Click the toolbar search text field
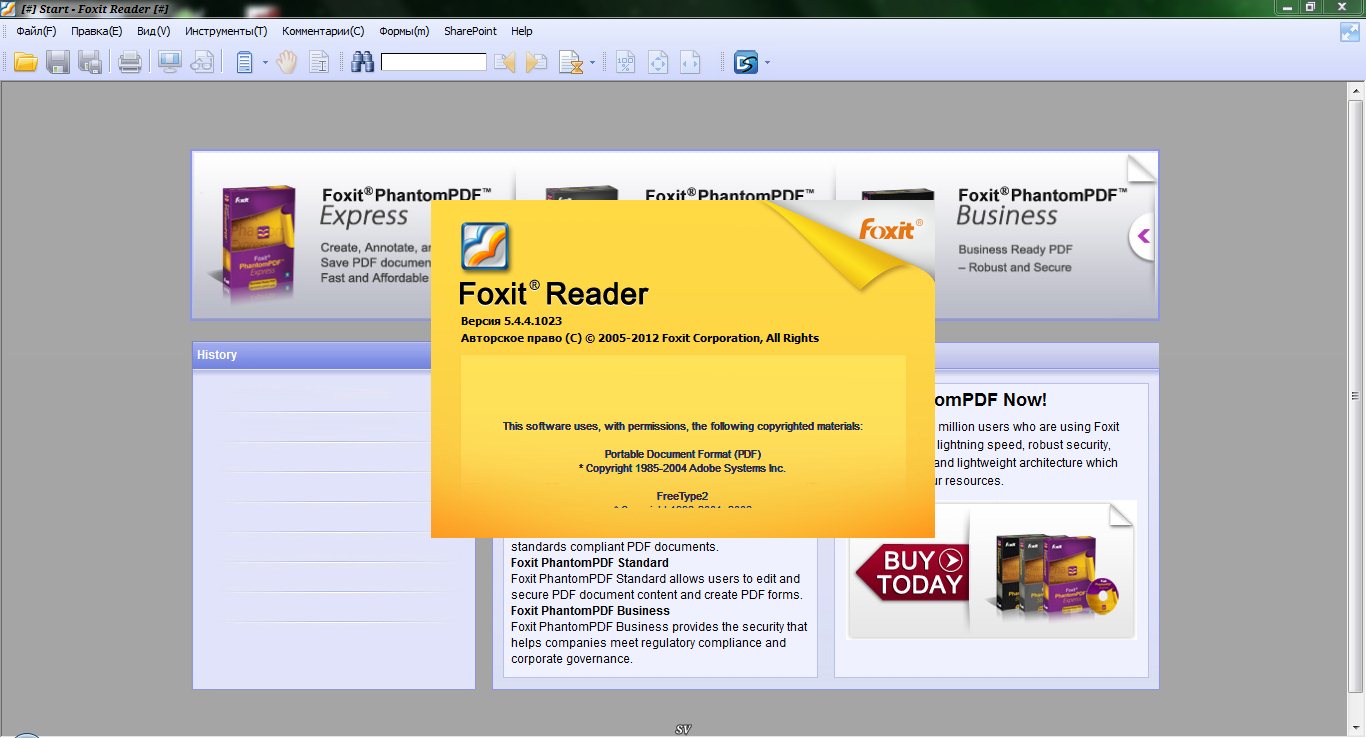Viewport: 1366px width, 738px height. point(434,62)
